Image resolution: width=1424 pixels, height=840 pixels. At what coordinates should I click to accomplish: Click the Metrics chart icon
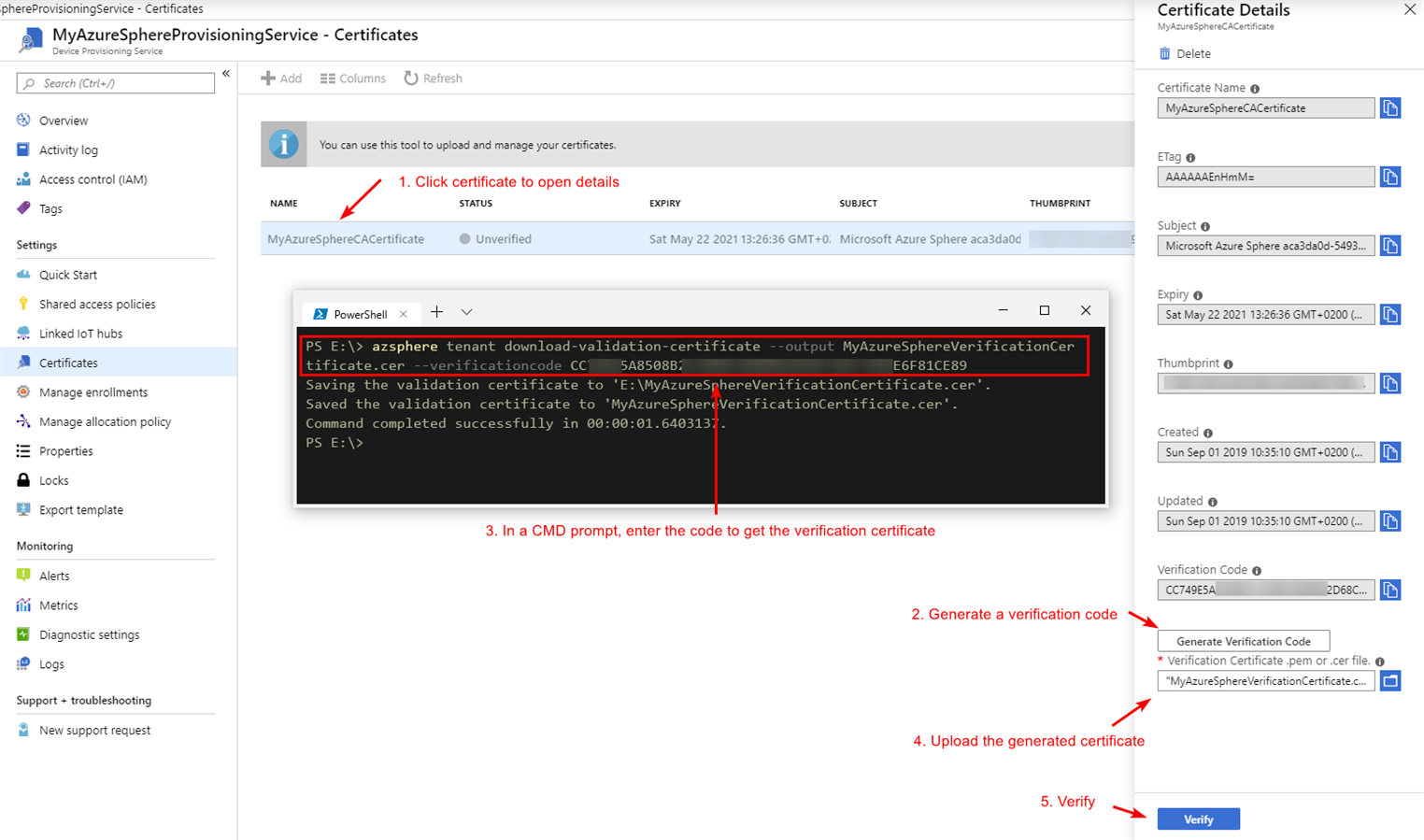point(23,605)
